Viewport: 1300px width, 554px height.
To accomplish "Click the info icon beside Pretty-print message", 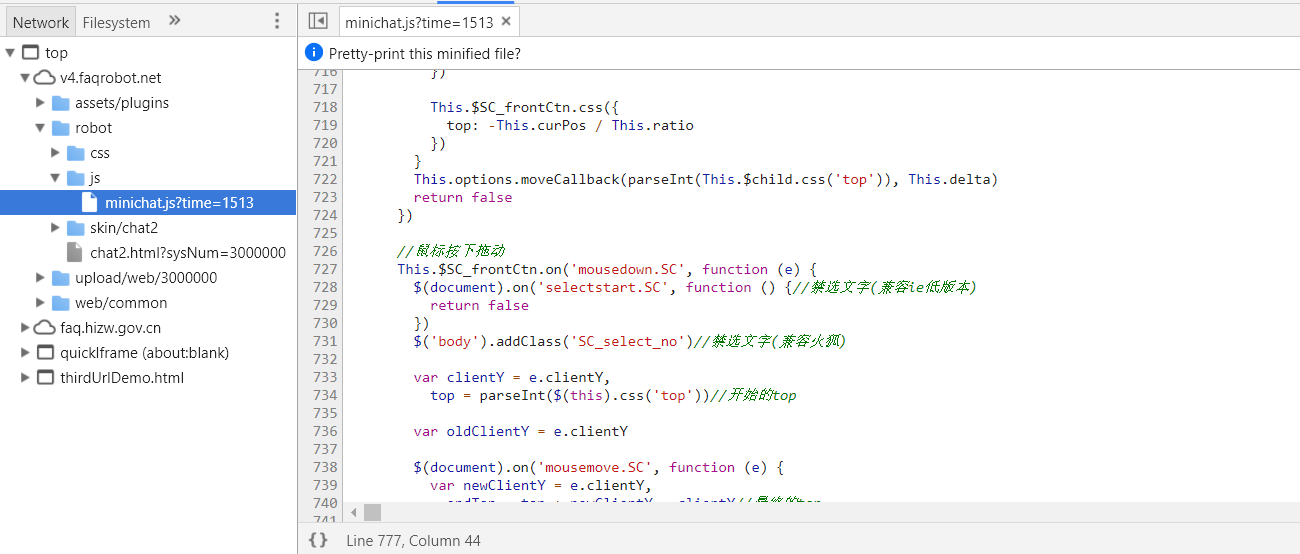I will [314, 53].
